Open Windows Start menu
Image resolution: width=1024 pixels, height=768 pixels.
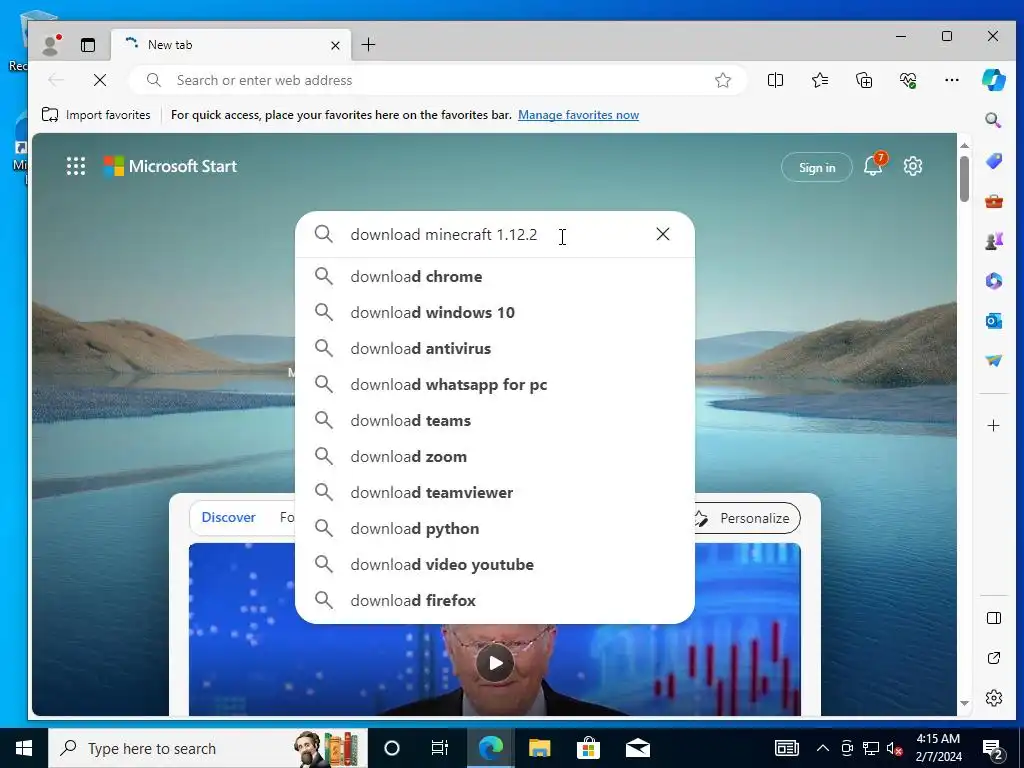24,748
